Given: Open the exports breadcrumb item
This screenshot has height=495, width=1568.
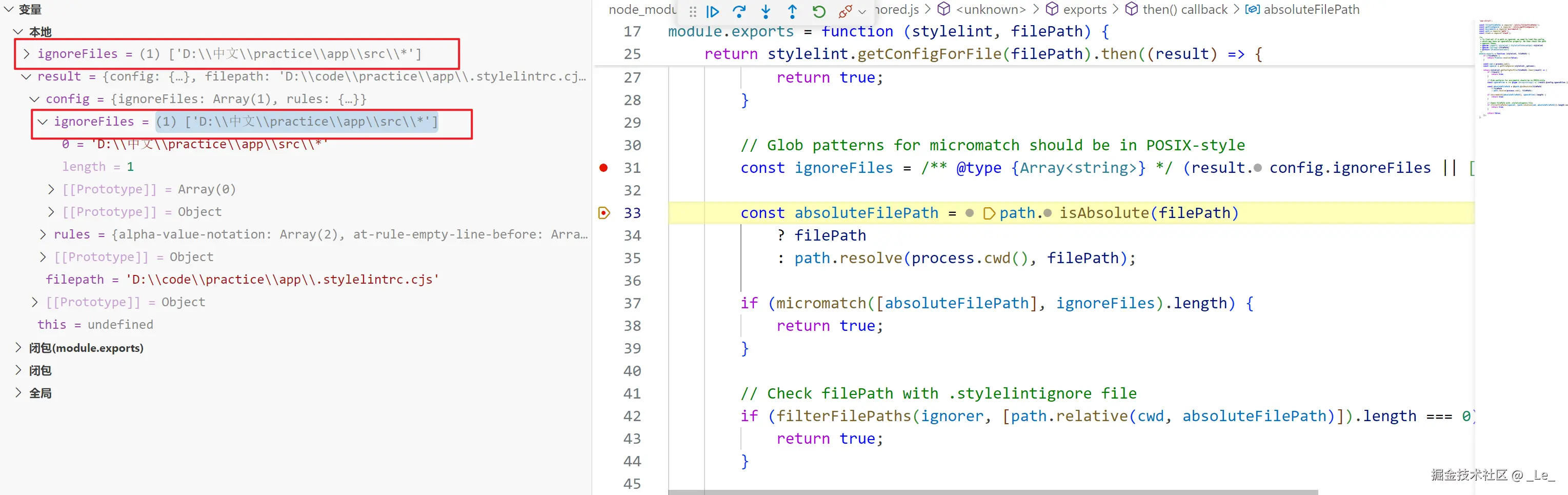Looking at the screenshot, I should (1084, 9).
